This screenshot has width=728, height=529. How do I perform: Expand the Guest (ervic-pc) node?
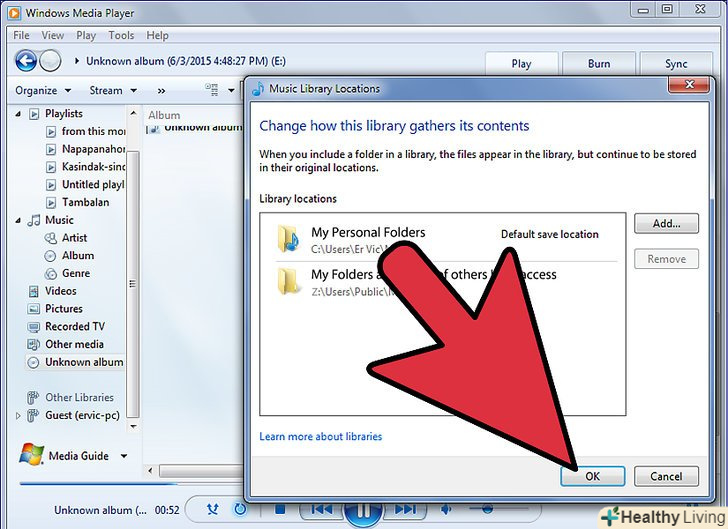[18, 415]
